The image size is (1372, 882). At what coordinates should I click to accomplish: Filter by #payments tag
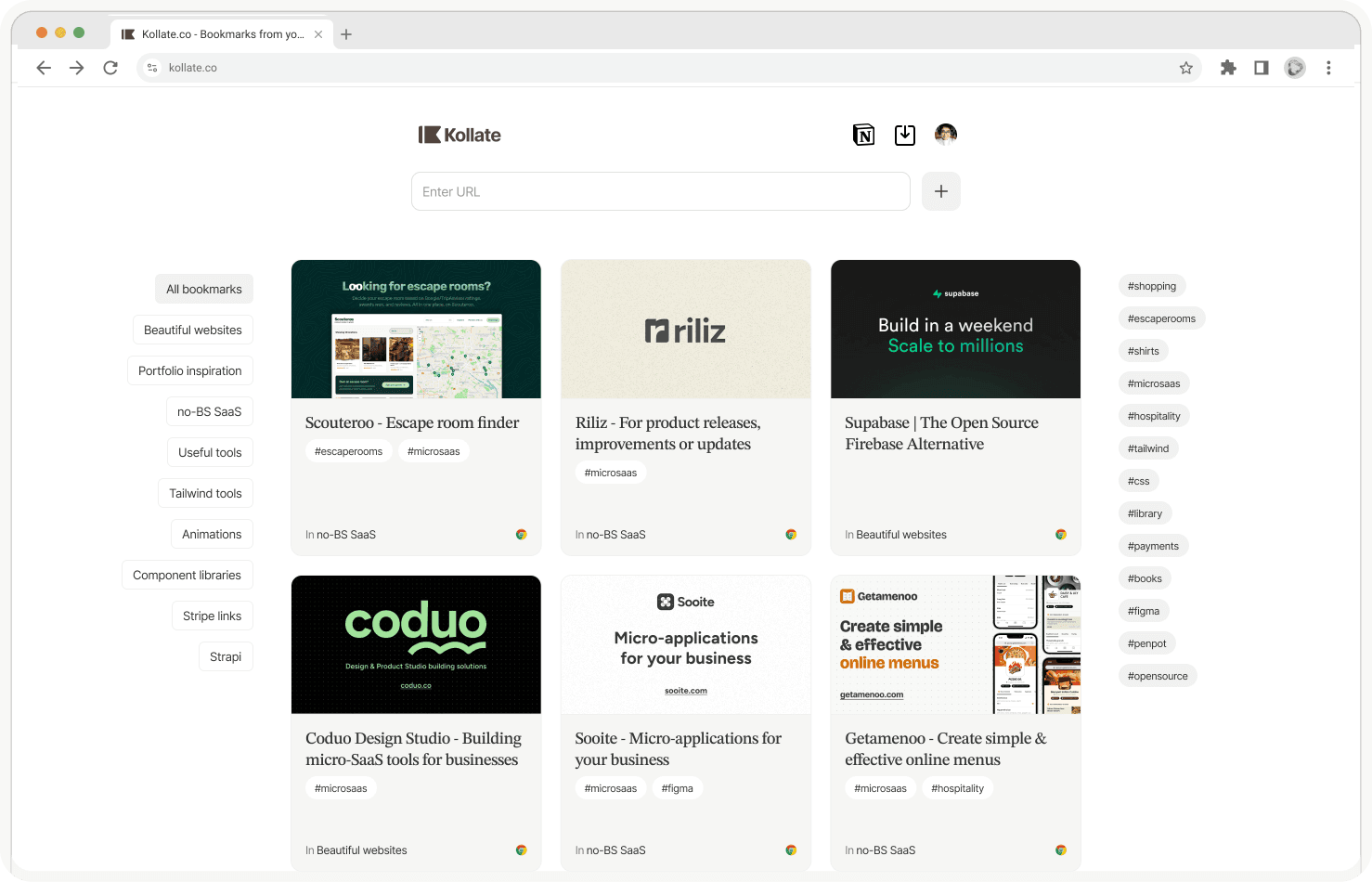tap(1154, 546)
